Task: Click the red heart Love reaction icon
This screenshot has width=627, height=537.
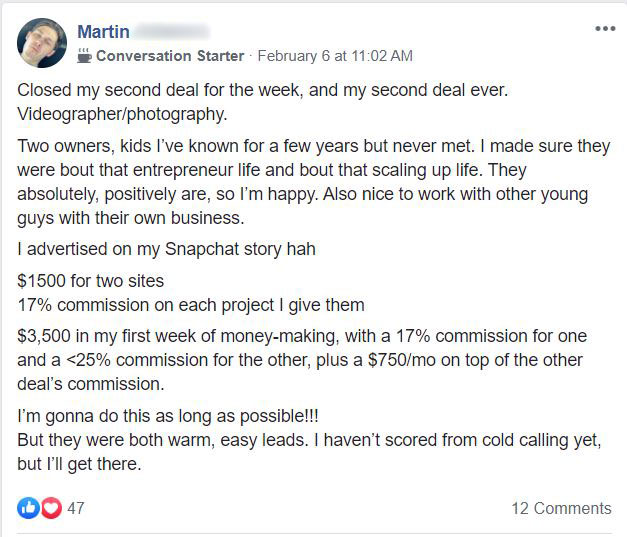Action: coord(52,508)
